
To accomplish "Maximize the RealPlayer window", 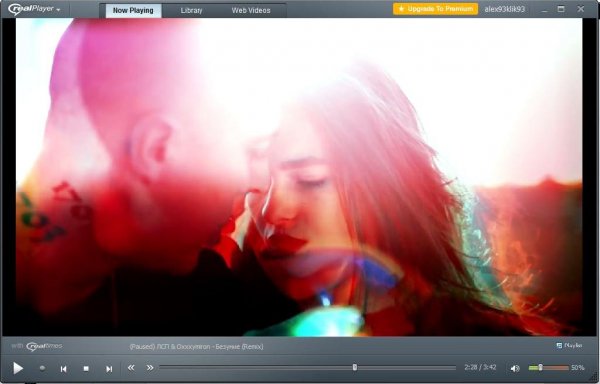I will 561,9.
